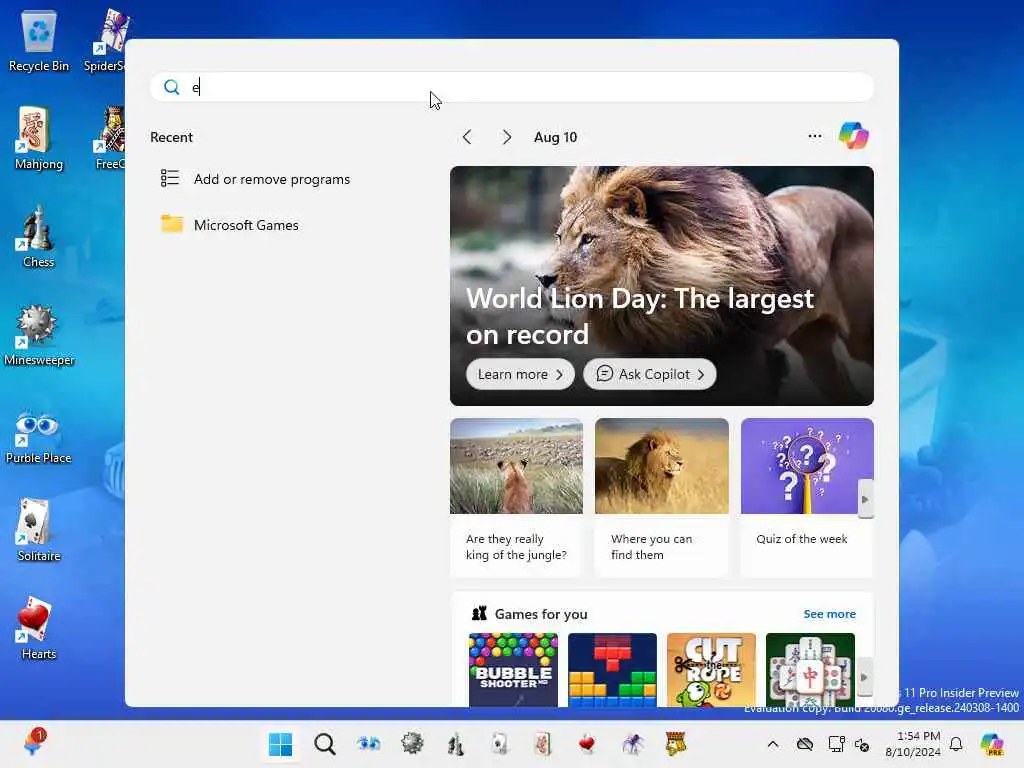Open the three-dot options menu
This screenshot has width=1024, height=768.
(814, 136)
